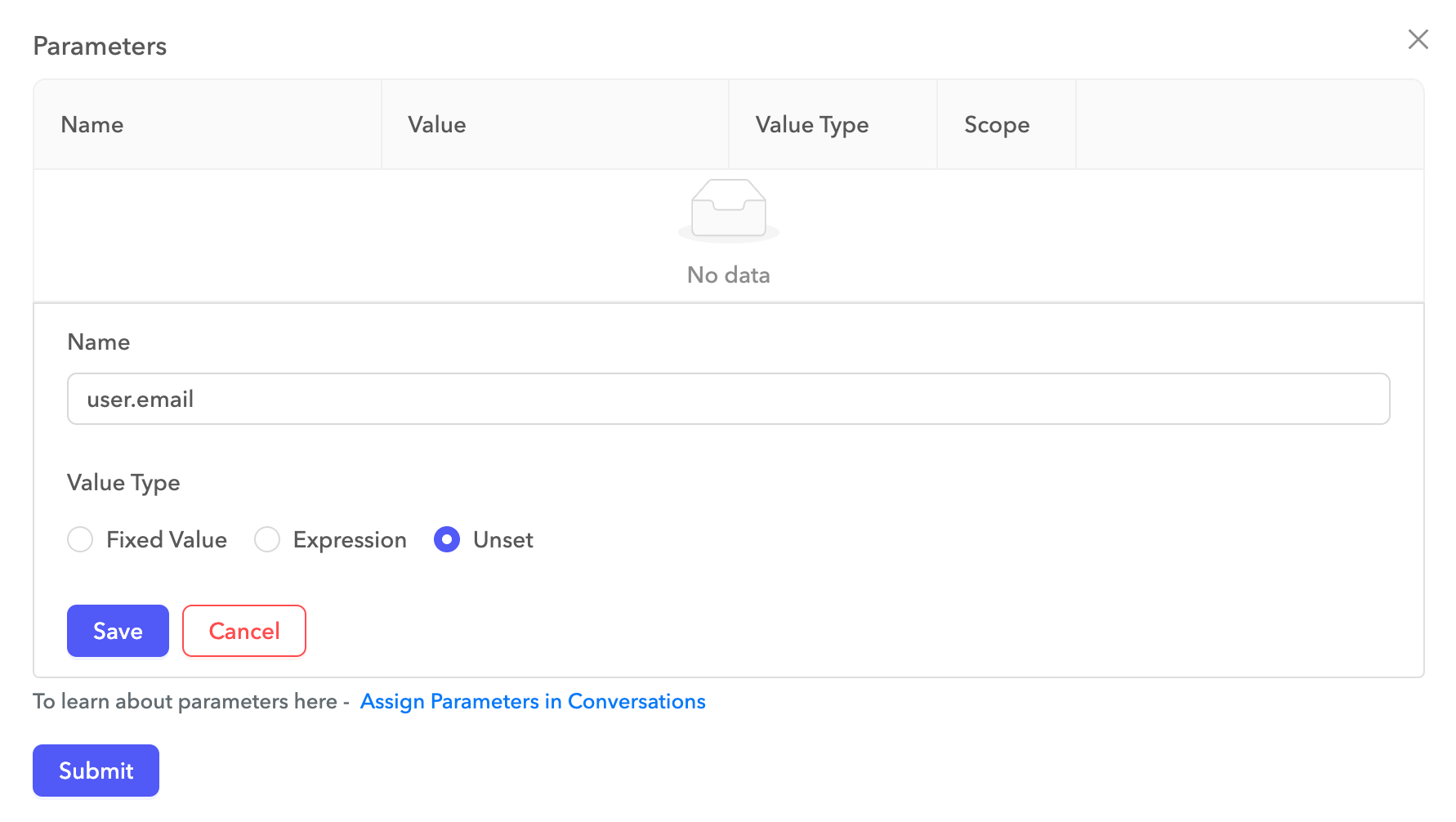Screen dimensions: 1456x822
Task: Click the Scope column header
Action: point(996,125)
